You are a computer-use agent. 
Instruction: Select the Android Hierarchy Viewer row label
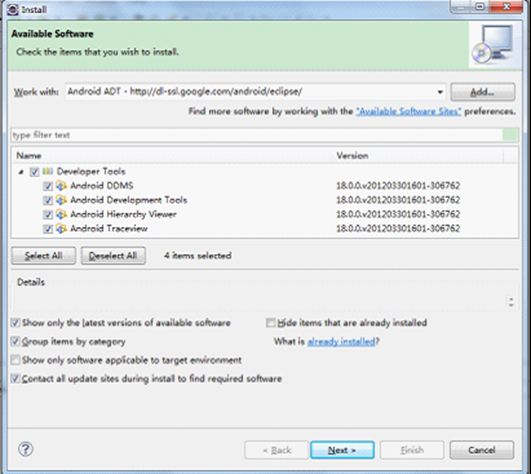click(123, 214)
